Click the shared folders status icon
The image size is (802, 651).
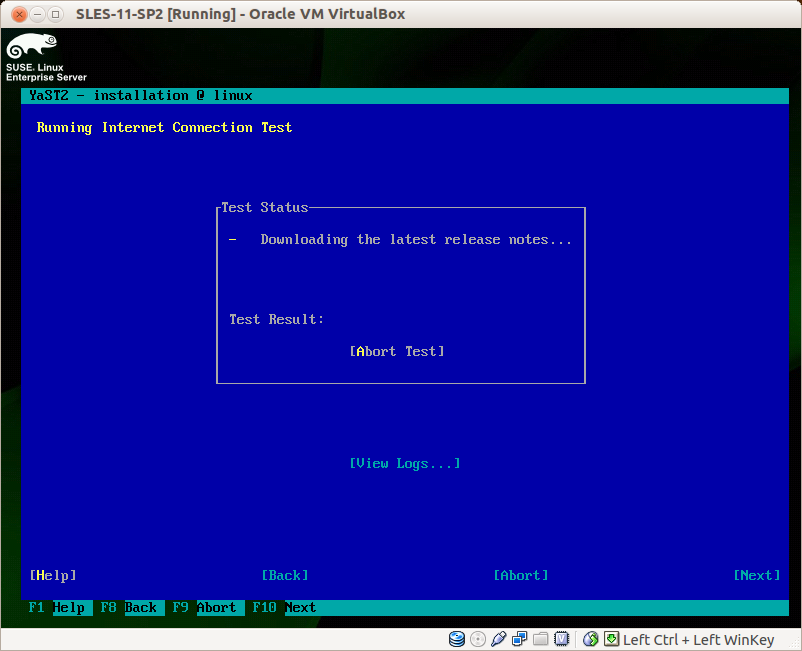pos(541,639)
